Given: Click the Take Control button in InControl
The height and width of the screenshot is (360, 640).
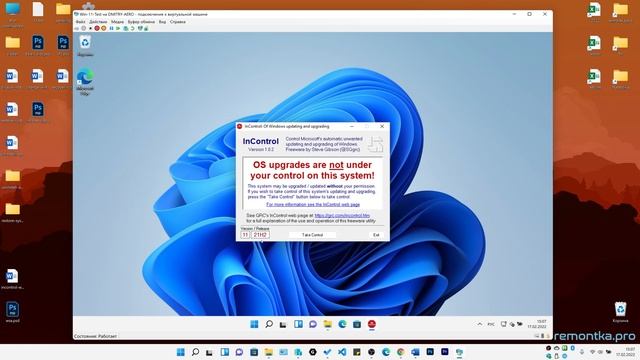Looking at the screenshot, I should [x=312, y=235].
